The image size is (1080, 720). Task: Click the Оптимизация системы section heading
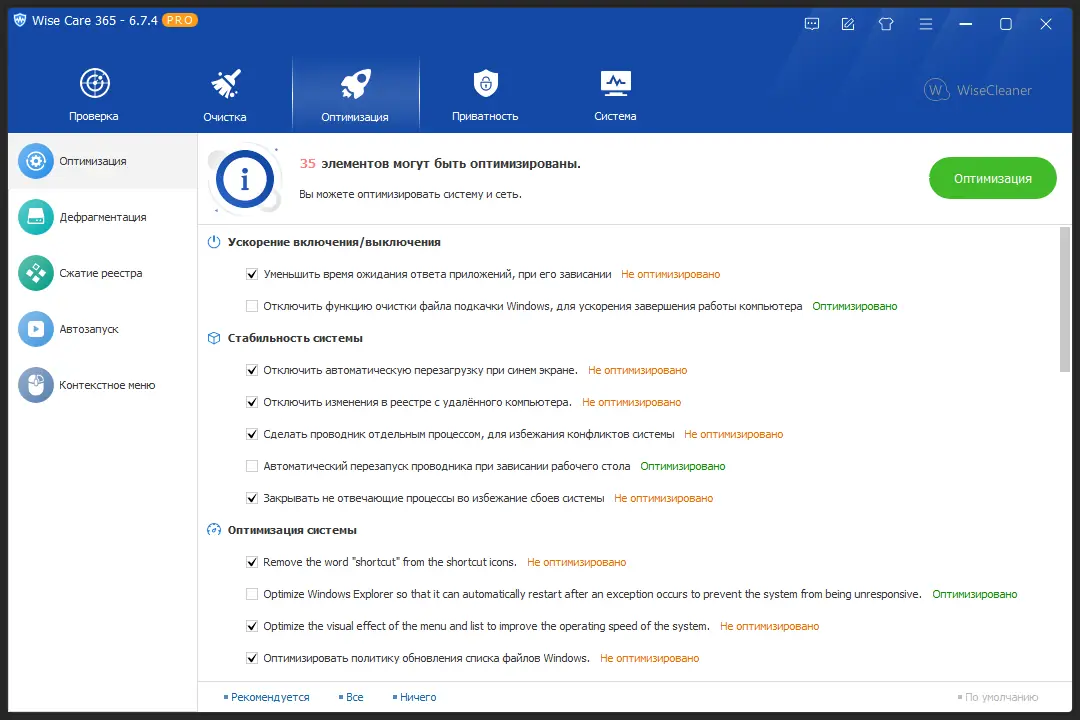coord(292,531)
